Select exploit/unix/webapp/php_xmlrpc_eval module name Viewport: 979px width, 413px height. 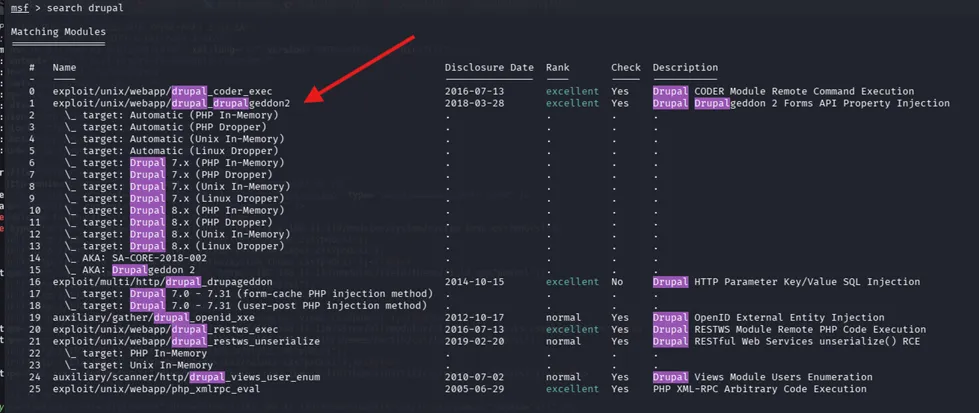(x=156, y=389)
